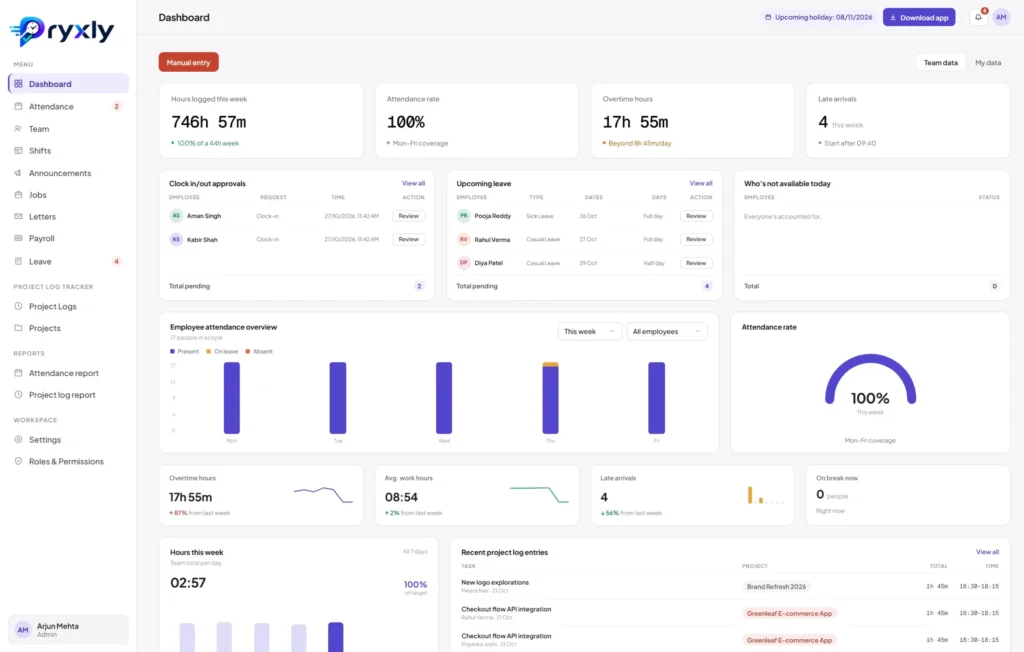Click the Jobs briefcase icon

(x=18, y=195)
